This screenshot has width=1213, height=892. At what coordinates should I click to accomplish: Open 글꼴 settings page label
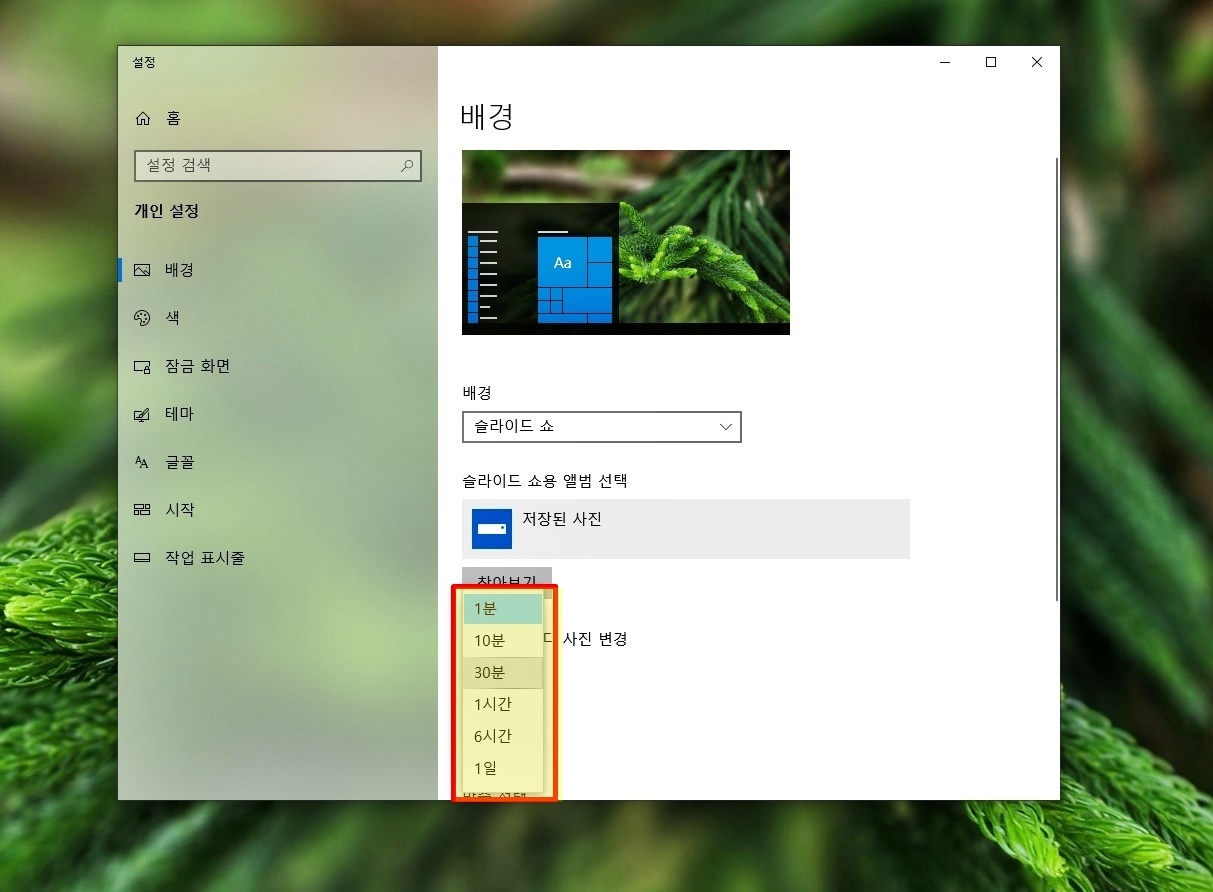(x=179, y=462)
